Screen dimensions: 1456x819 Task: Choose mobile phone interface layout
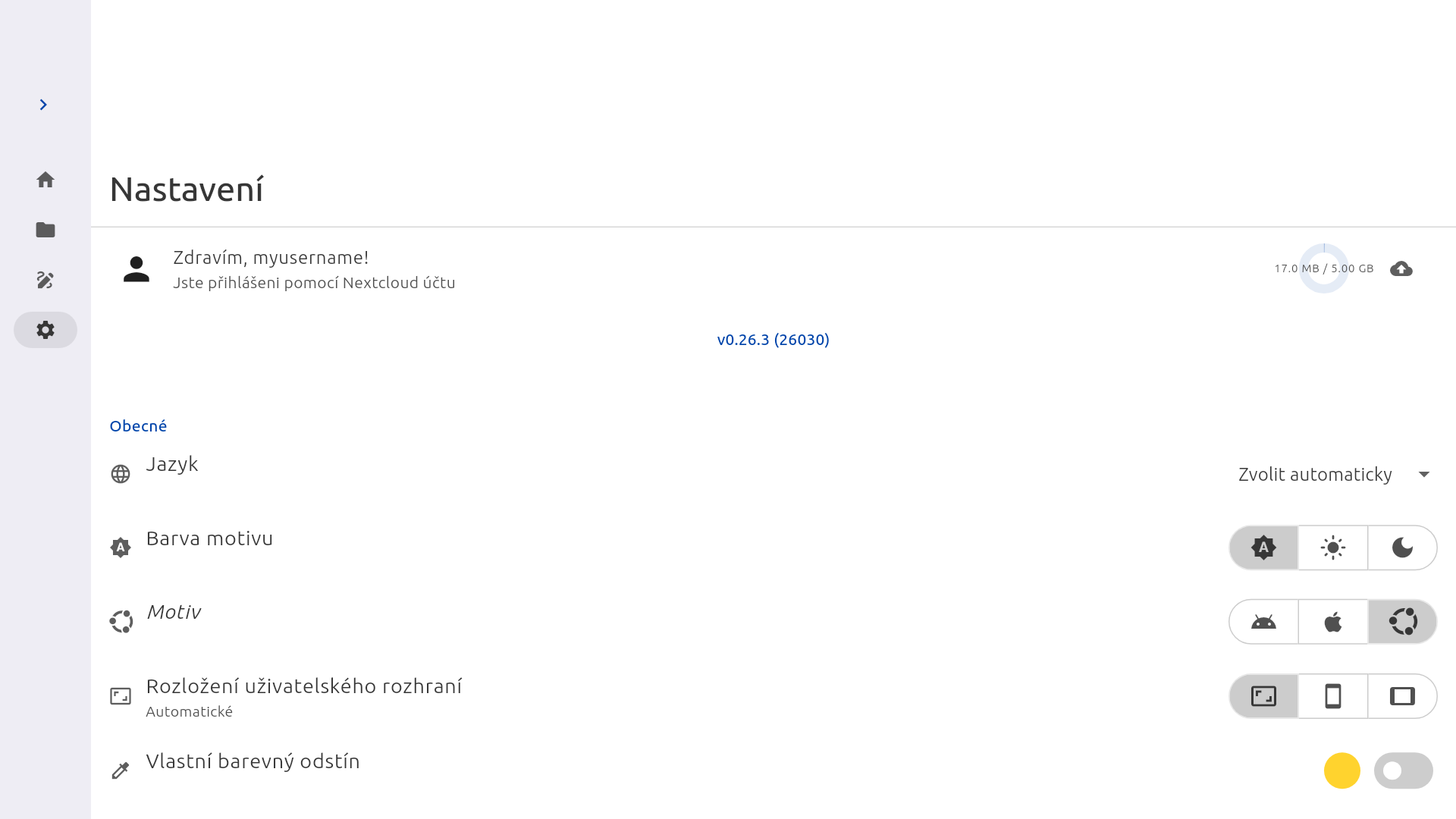[1333, 696]
